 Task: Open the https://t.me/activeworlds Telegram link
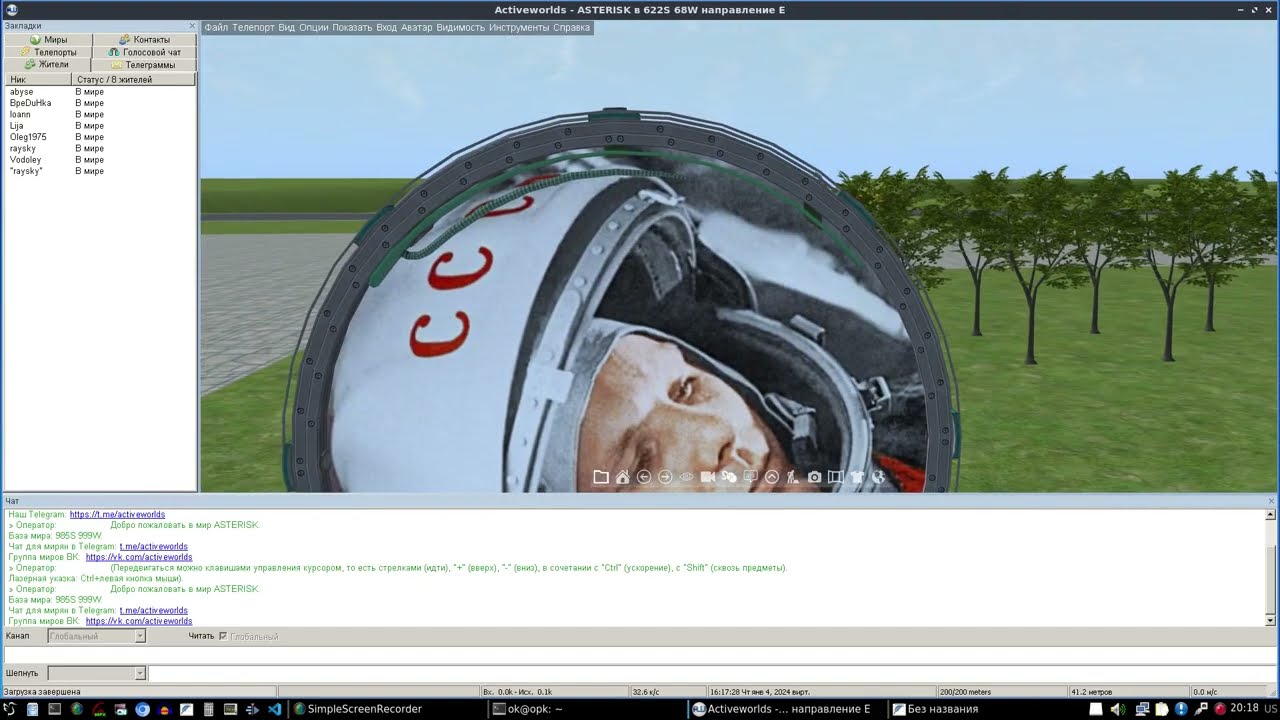pos(117,515)
